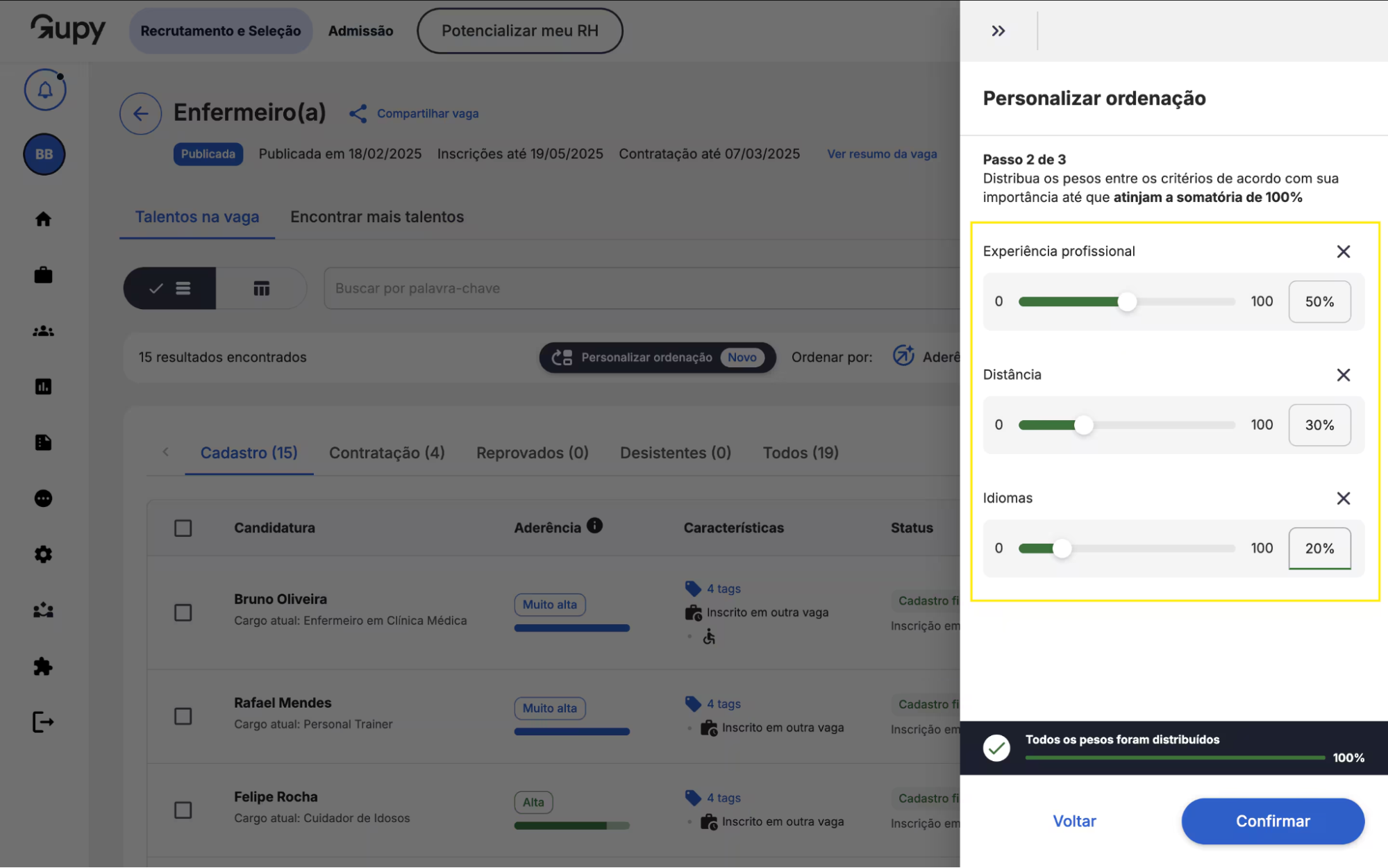Click the Distância slider handle
Image resolution: width=1388 pixels, height=868 pixels.
coord(1083,425)
